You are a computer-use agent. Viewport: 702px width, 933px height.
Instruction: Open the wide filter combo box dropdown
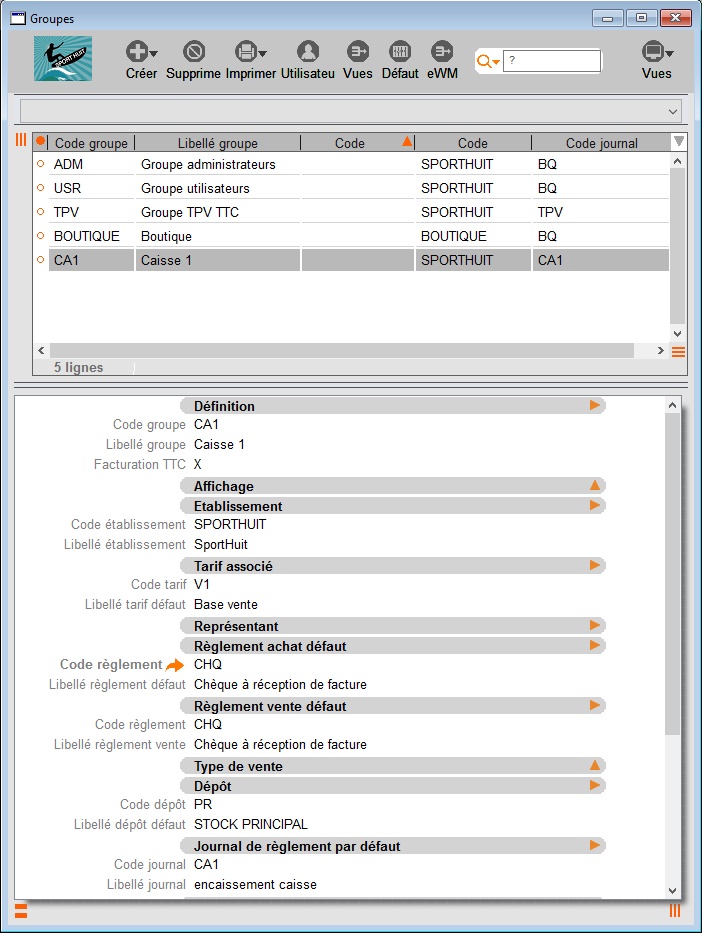click(673, 111)
